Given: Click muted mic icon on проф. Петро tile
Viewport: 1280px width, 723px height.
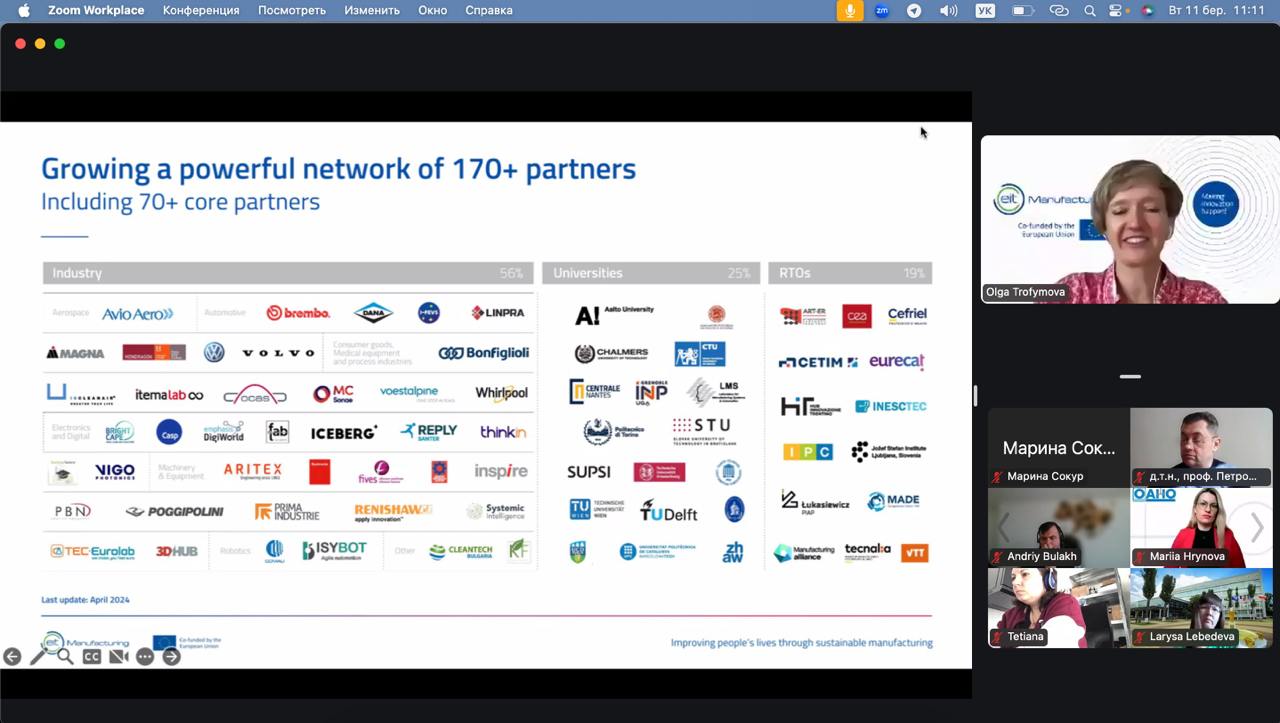Looking at the screenshot, I should [1140, 477].
